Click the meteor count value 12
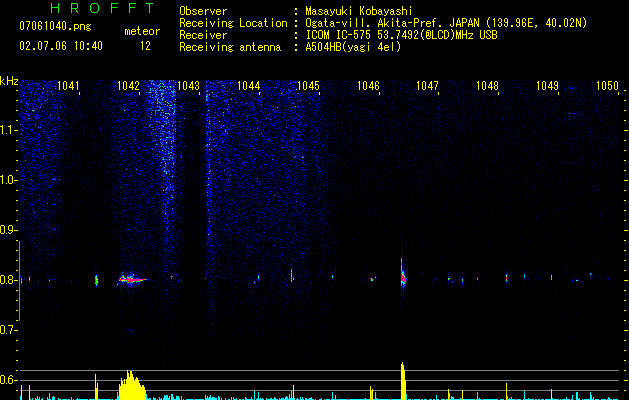Screen dimensions: 629x400 (x=145, y=46)
